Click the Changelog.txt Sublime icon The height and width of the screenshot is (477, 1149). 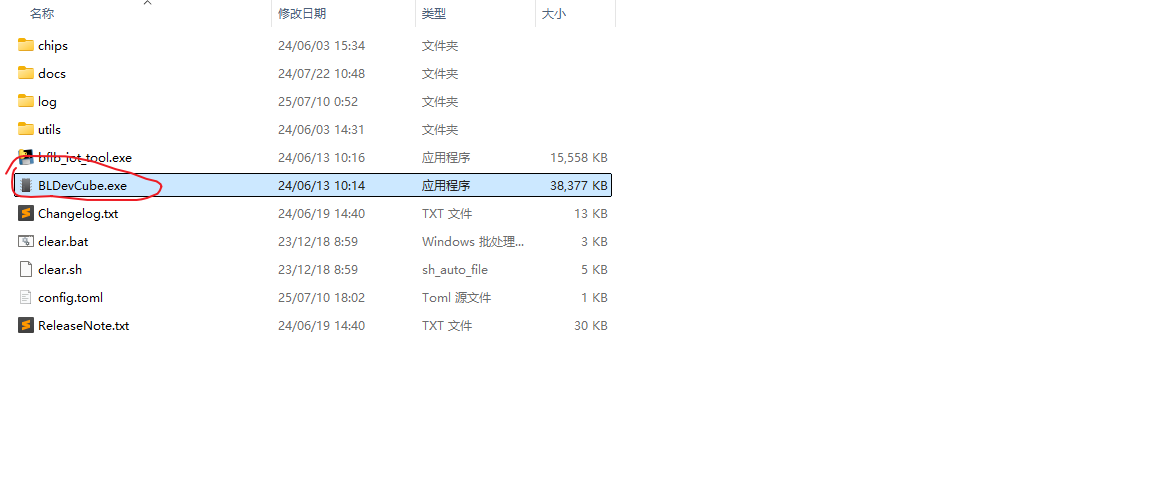click(26, 213)
